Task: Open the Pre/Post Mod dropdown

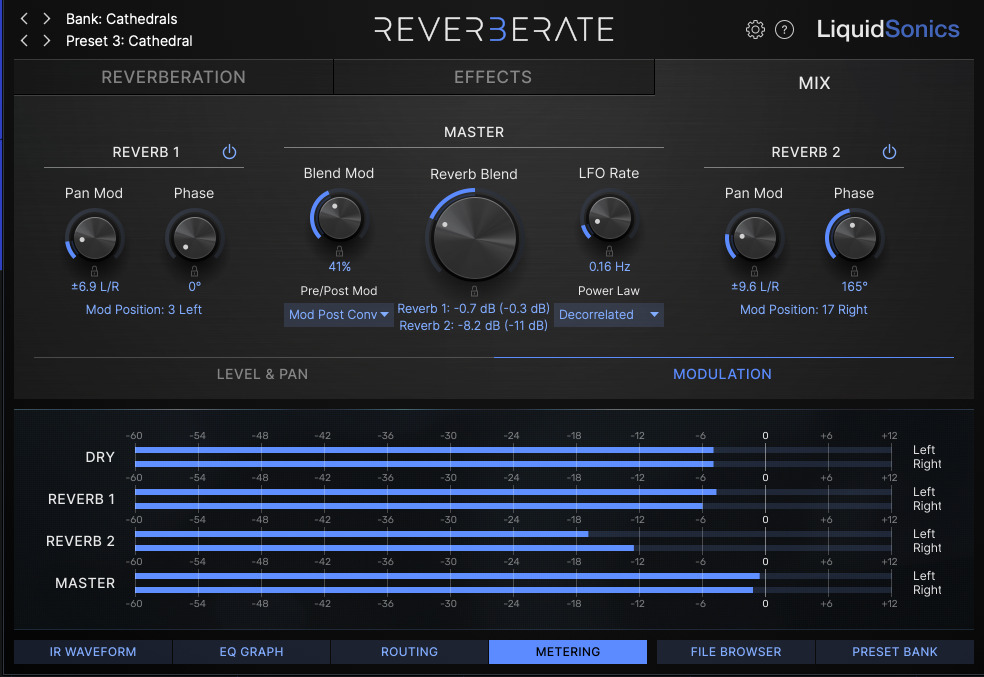Action: [x=339, y=314]
